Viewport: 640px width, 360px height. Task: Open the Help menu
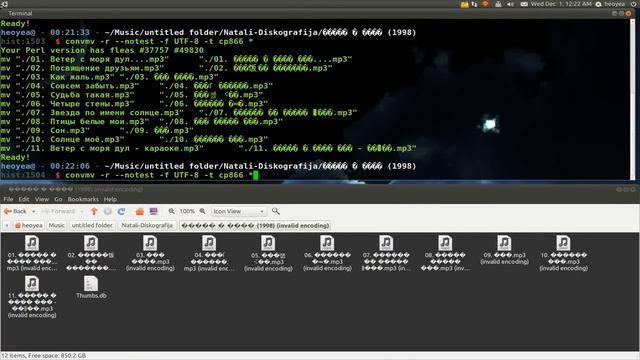point(110,199)
